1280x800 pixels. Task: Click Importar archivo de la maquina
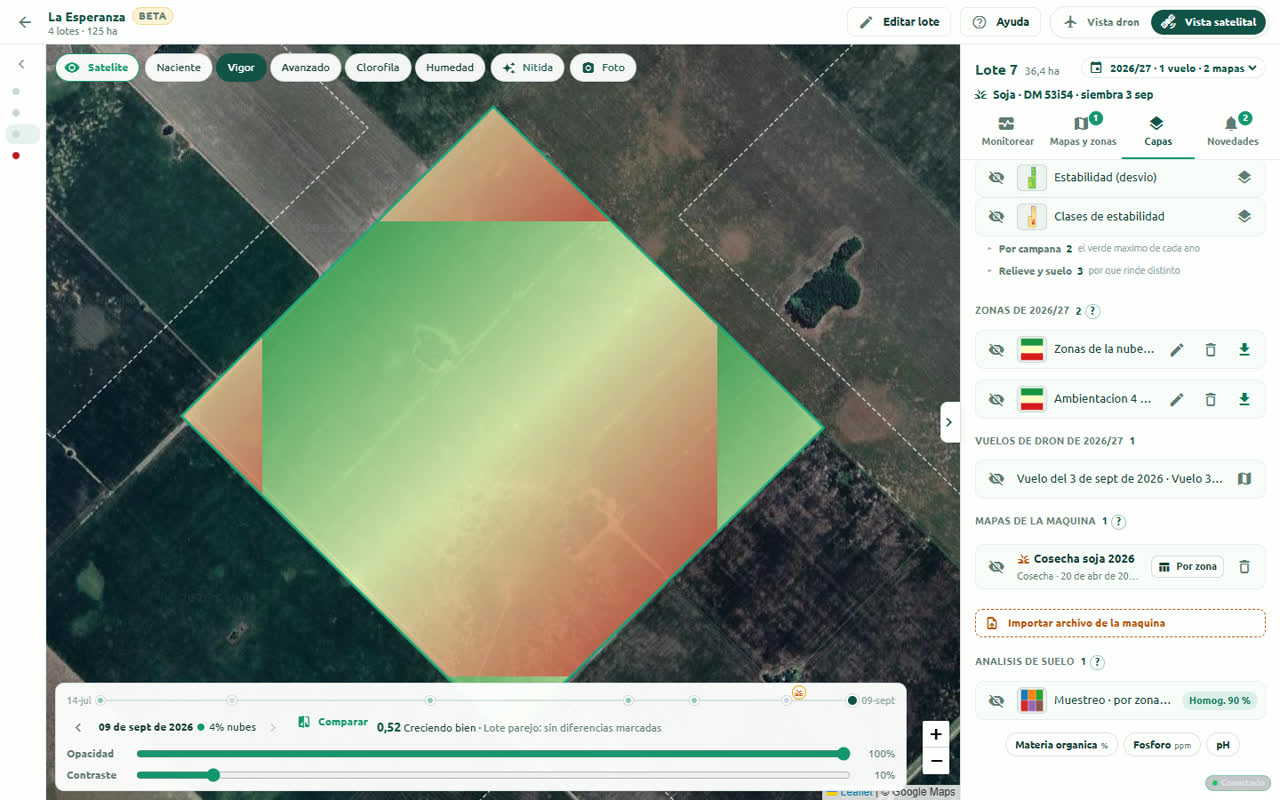(x=1120, y=623)
